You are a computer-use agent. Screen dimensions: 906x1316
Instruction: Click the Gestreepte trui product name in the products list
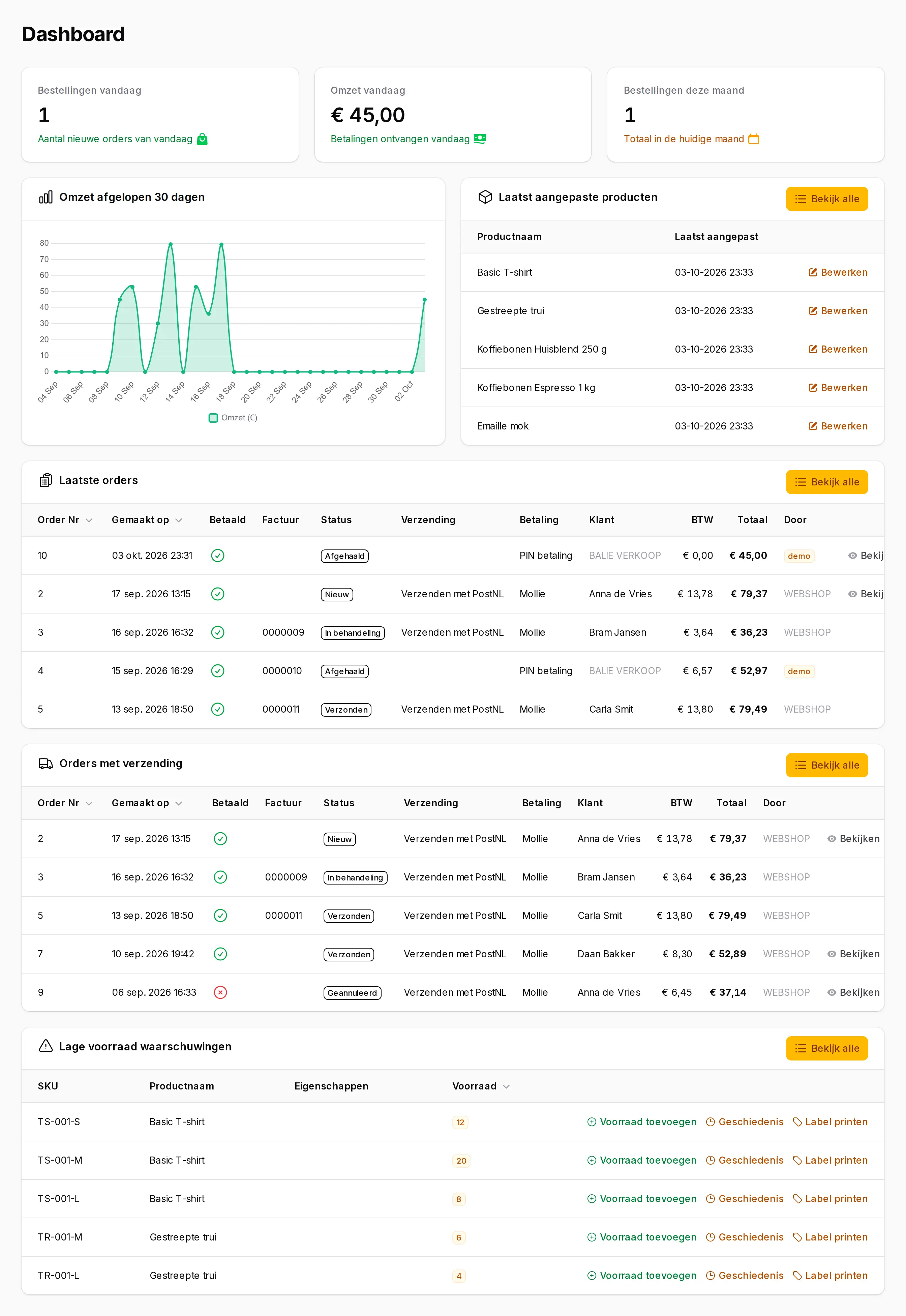[510, 311]
